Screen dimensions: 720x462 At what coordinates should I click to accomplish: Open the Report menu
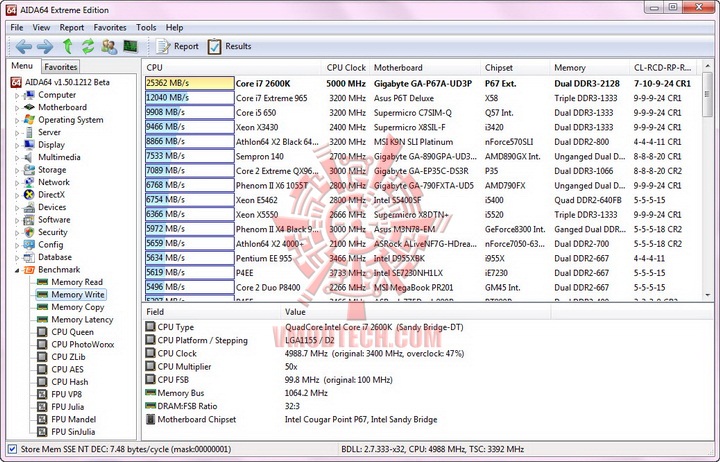tap(72, 28)
